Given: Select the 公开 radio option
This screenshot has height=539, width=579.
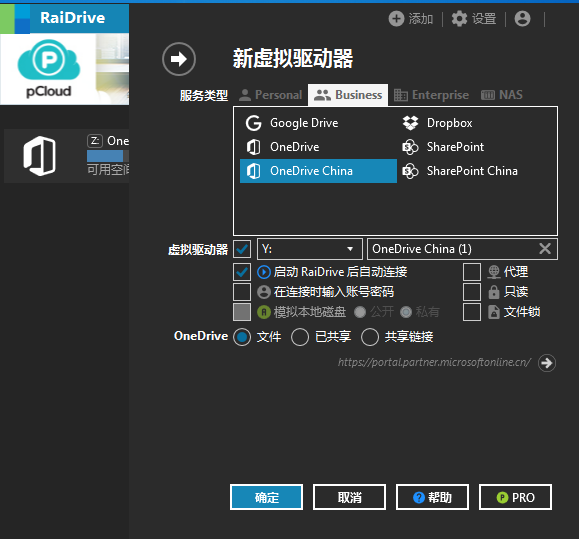Looking at the screenshot, I should tap(360, 312).
